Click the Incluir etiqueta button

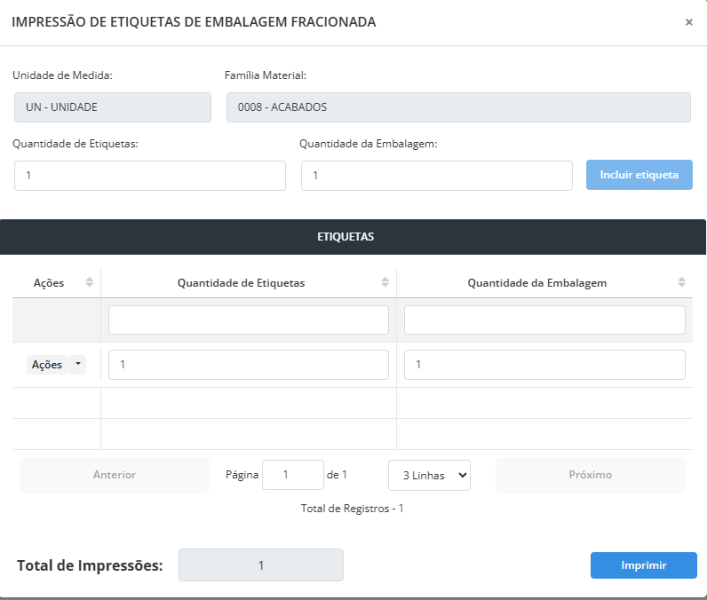[639, 175]
